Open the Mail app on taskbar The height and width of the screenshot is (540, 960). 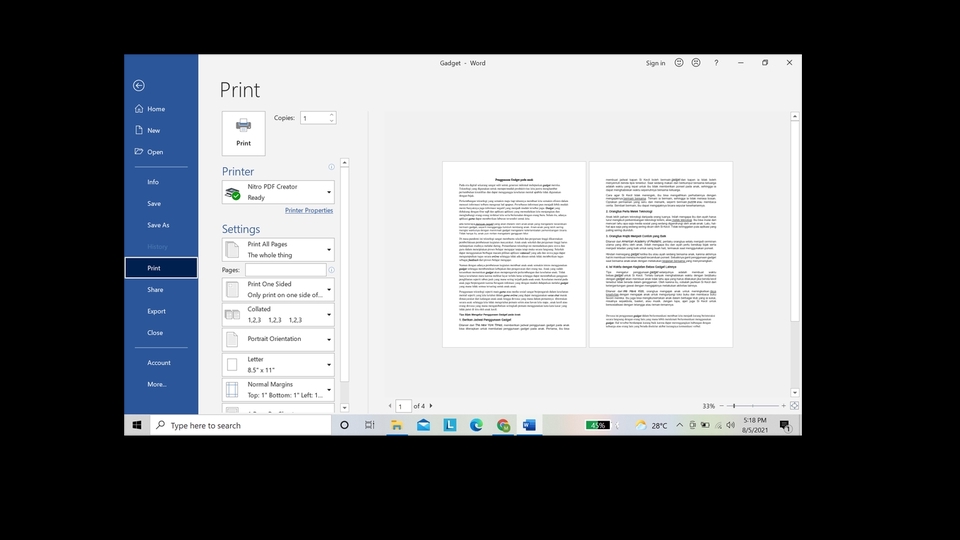(x=423, y=425)
